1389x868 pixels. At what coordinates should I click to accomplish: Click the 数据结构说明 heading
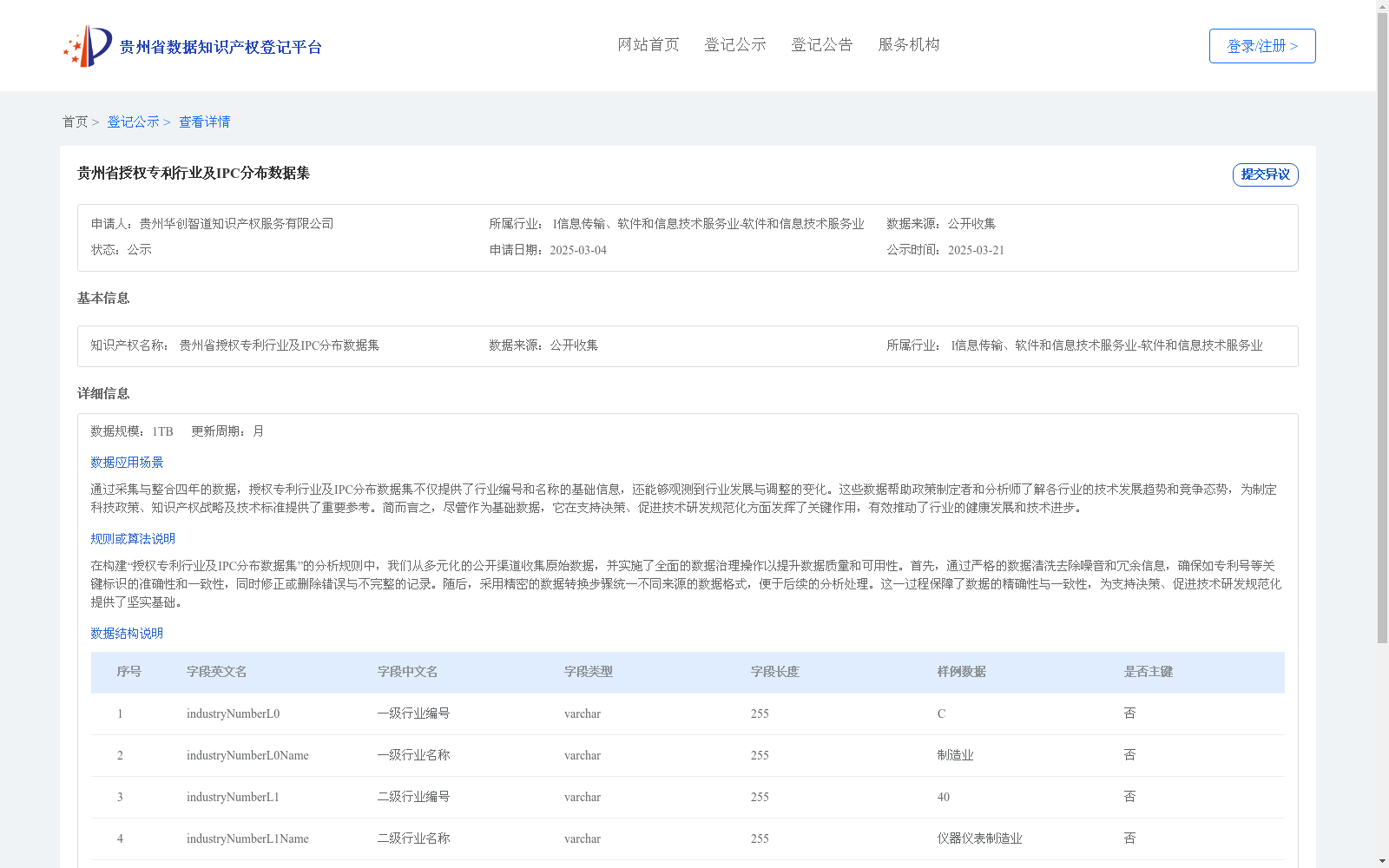pos(127,634)
